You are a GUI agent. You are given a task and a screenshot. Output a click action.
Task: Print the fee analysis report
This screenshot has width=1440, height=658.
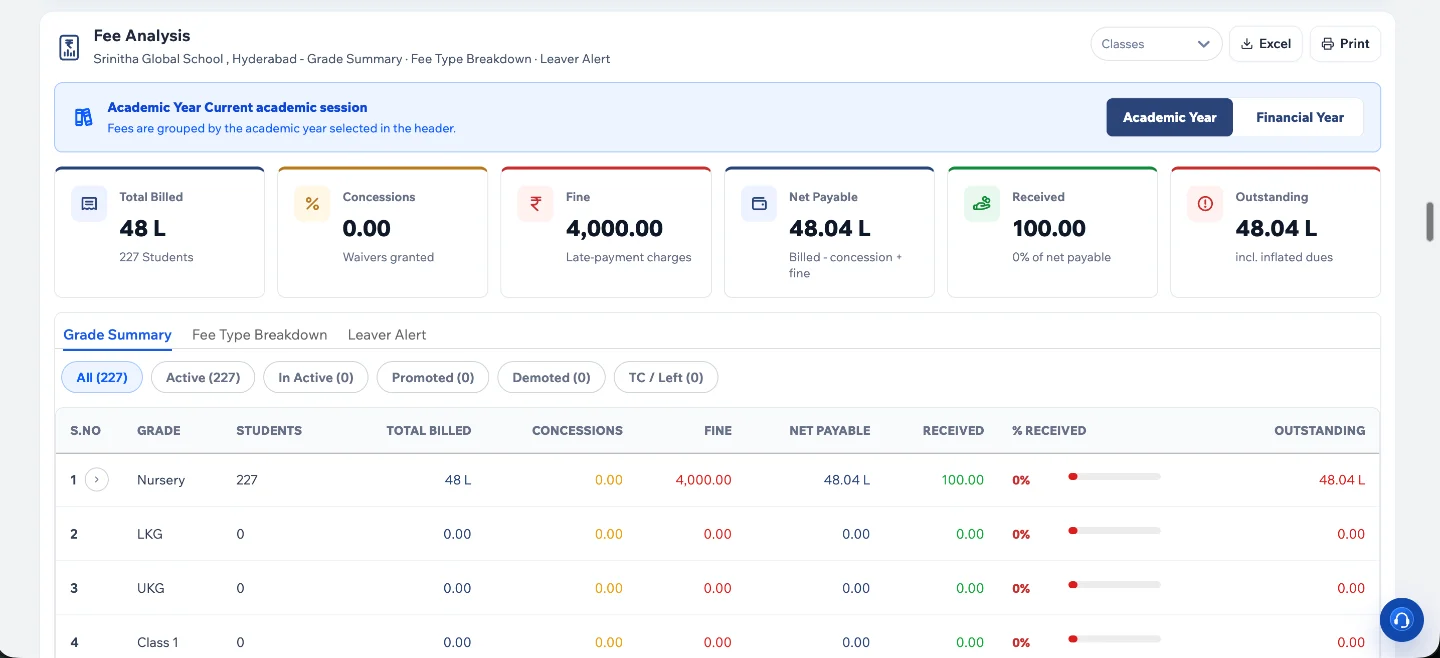[x=1345, y=44]
